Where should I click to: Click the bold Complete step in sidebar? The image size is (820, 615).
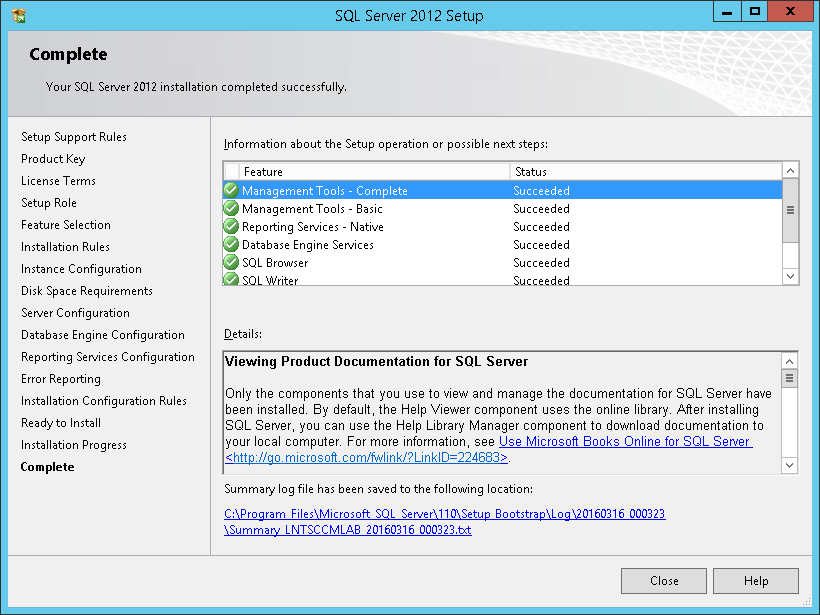(x=47, y=467)
